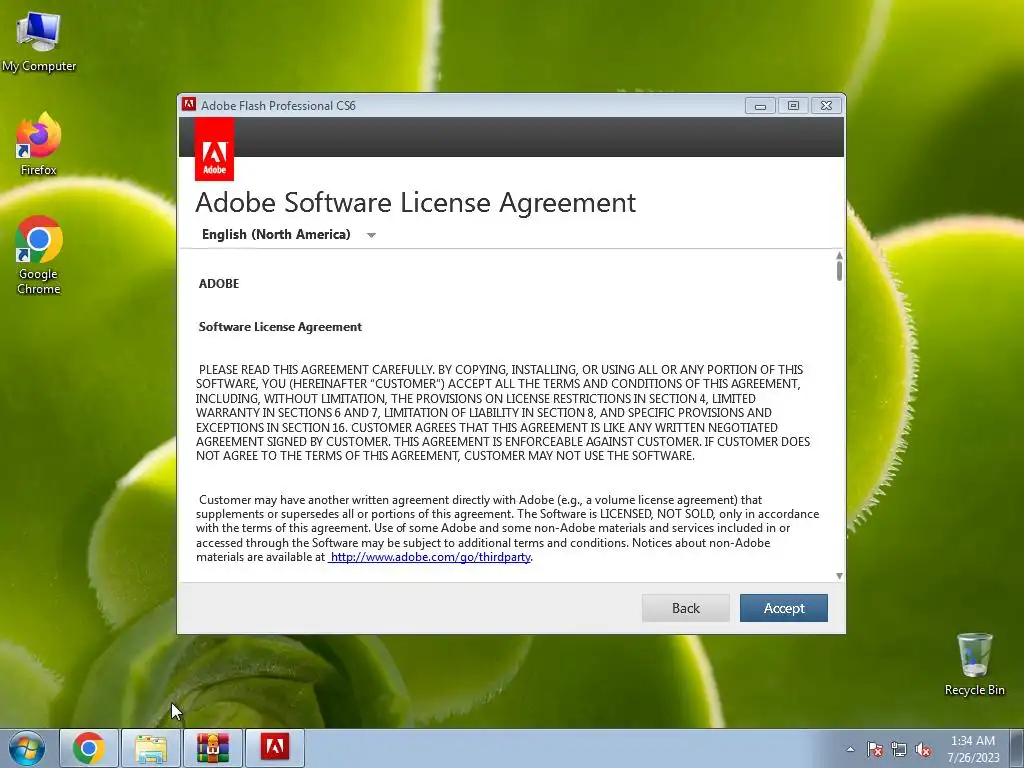This screenshot has height=768, width=1024.
Task: Click the Adobe installer taskbar icon
Action: point(275,748)
